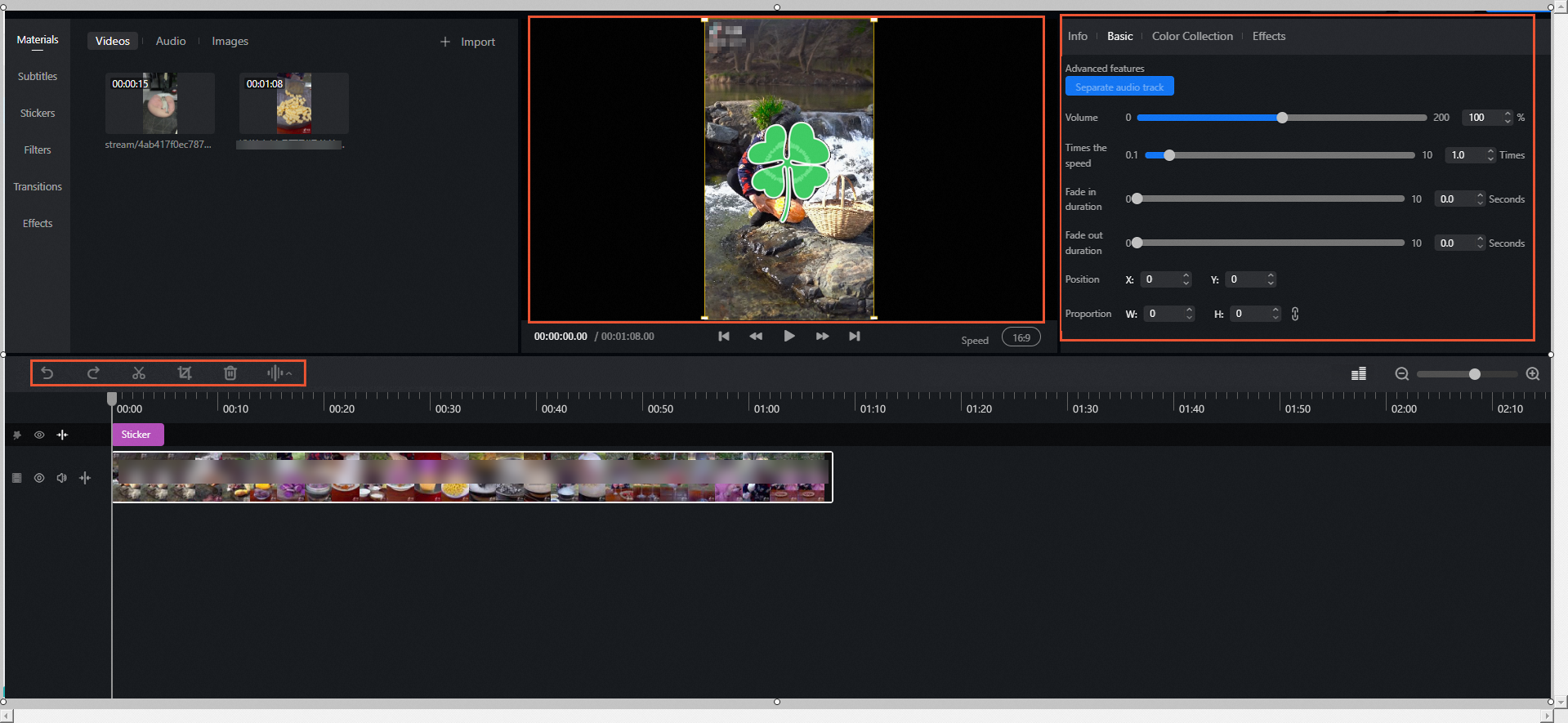
Task: Open the Materials section
Action: [x=38, y=39]
